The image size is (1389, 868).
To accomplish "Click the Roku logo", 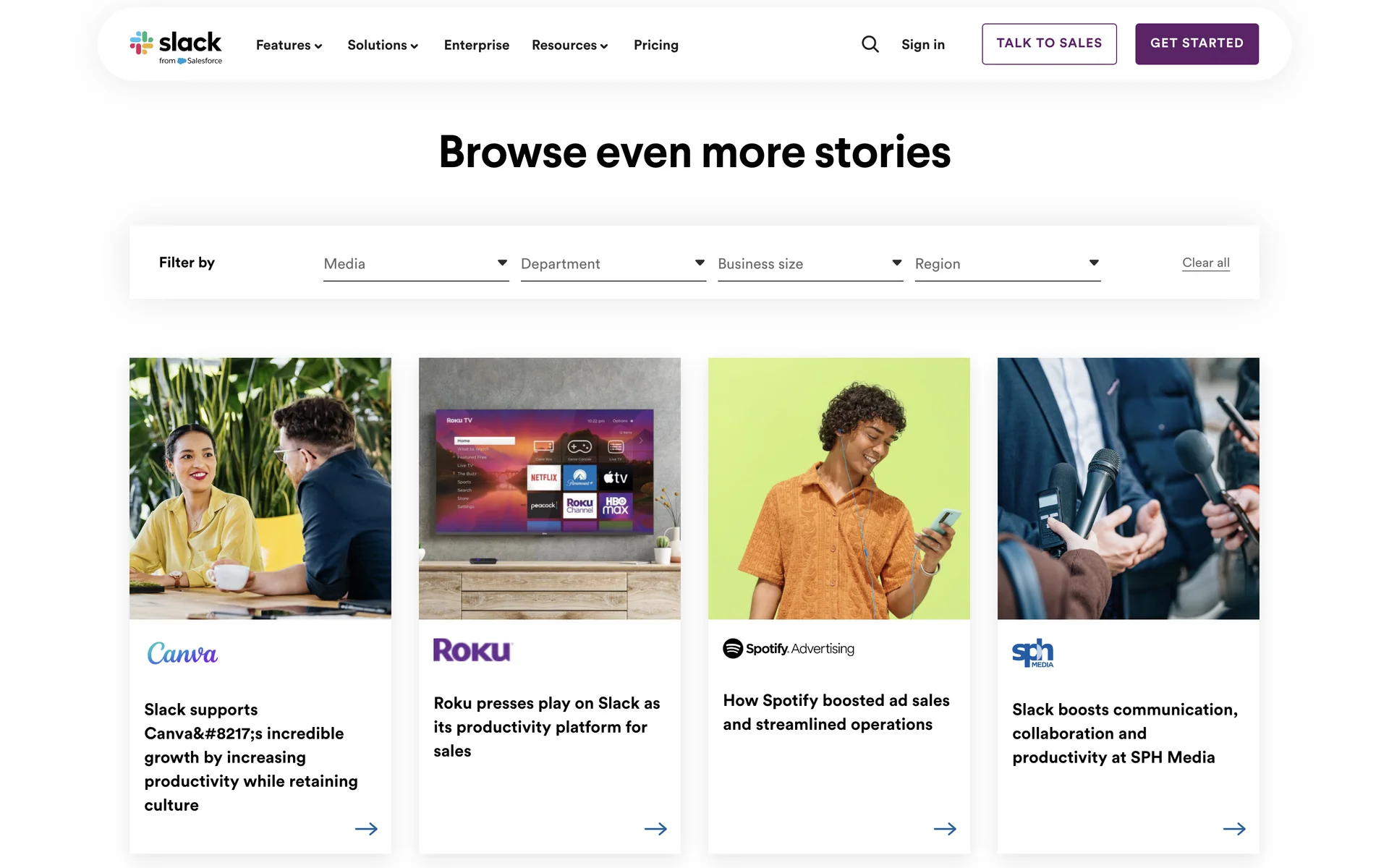I will click(472, 650).
